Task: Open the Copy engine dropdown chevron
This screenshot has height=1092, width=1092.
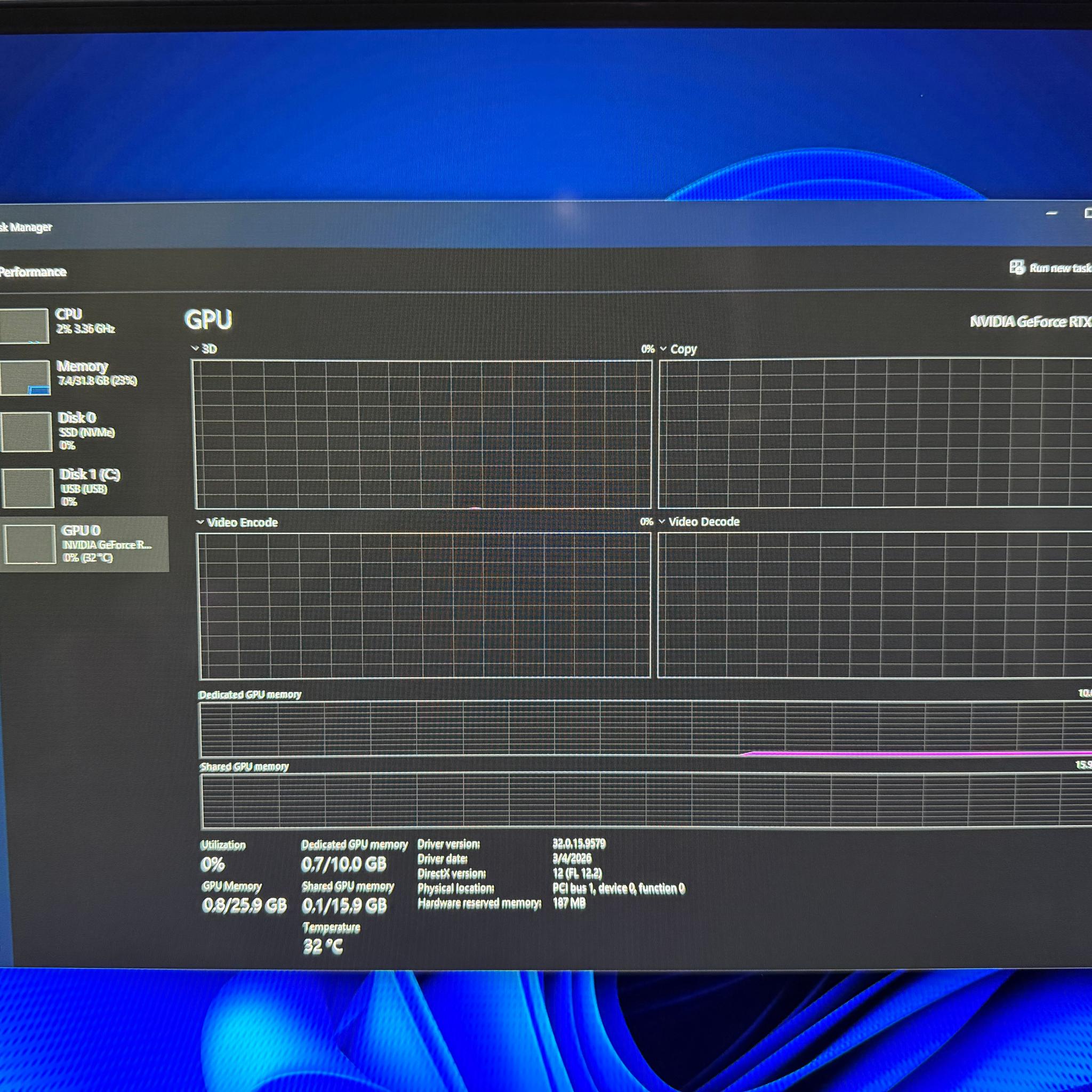Action: [663, 349]
